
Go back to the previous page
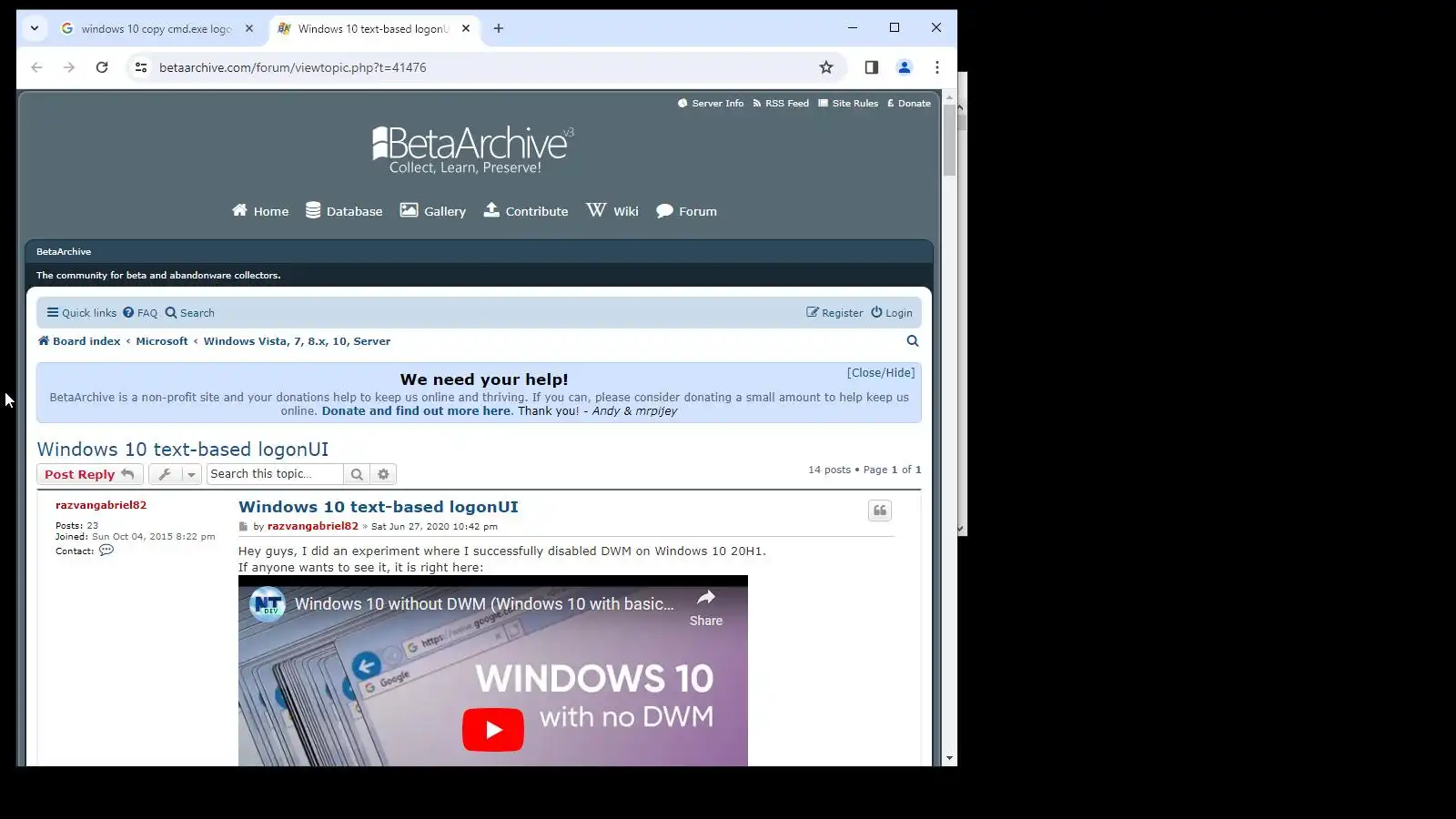[36, 67]
